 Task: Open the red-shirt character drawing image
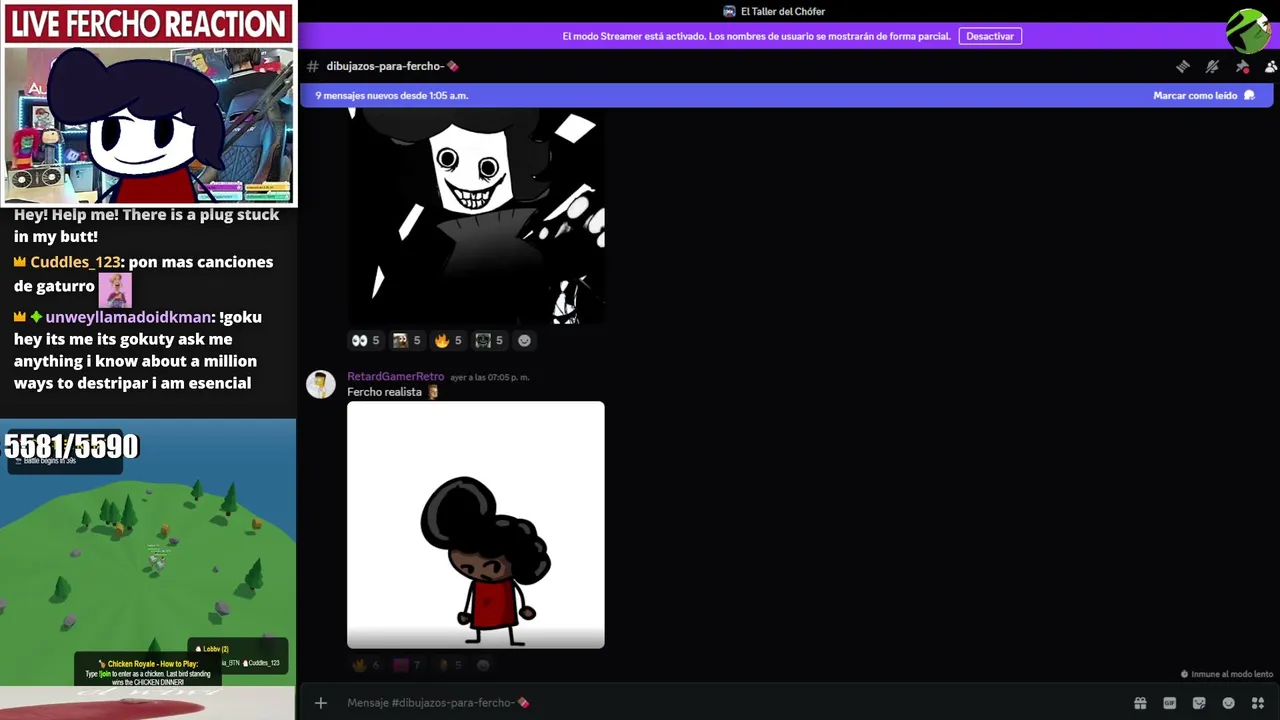pos(476,525)
